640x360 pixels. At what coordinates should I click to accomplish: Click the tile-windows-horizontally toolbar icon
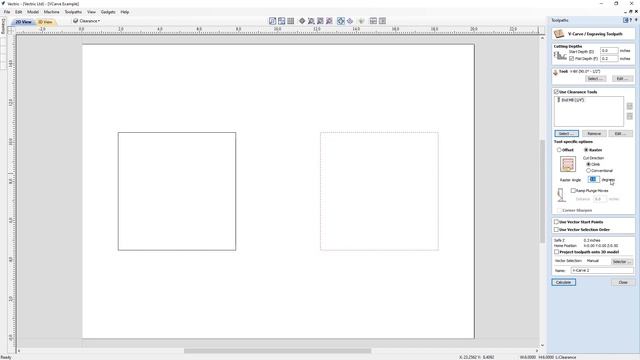tap(373, 21)
